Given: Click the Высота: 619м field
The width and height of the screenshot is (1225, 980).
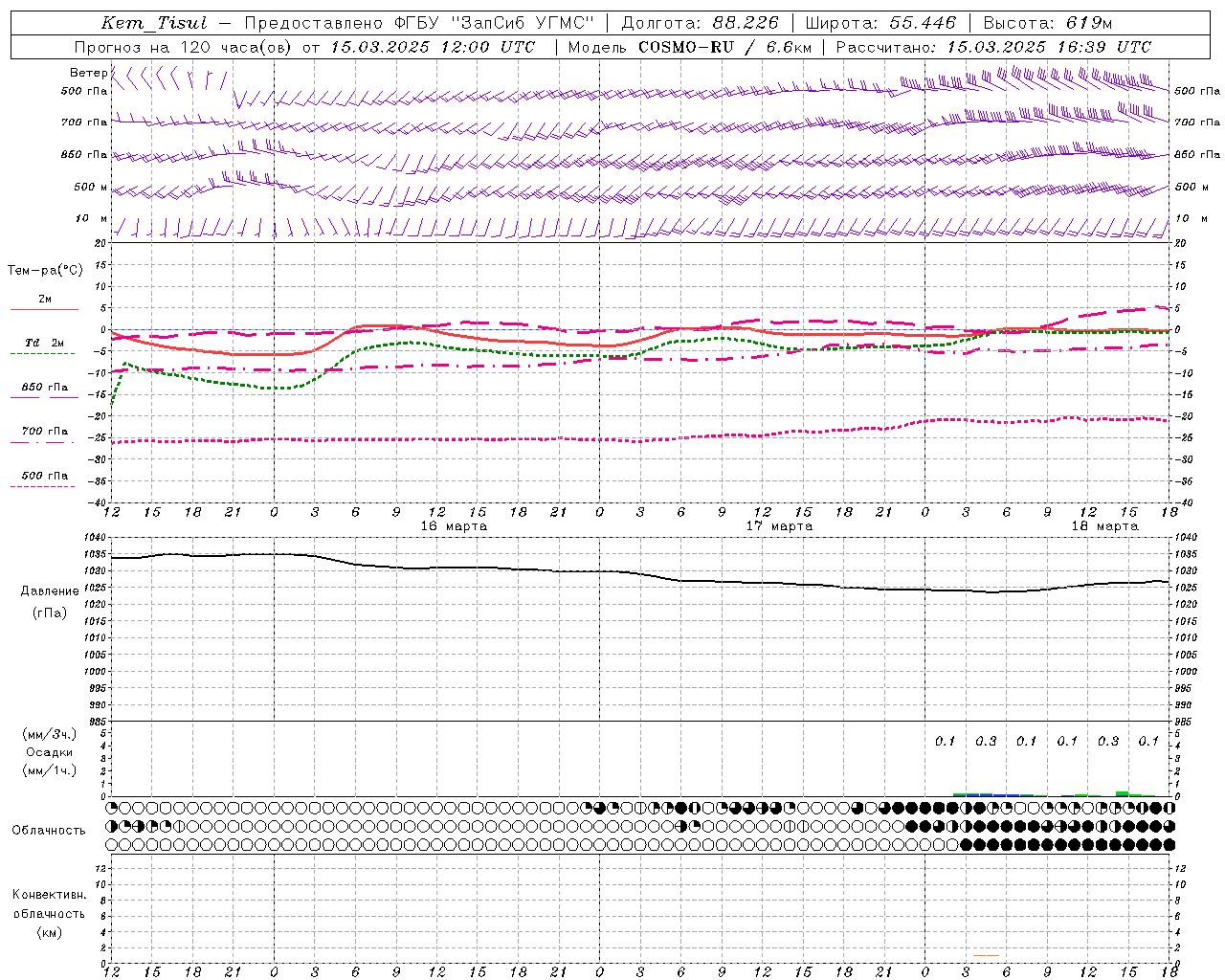Looking at the screenshot, I should coord(1048,23).
